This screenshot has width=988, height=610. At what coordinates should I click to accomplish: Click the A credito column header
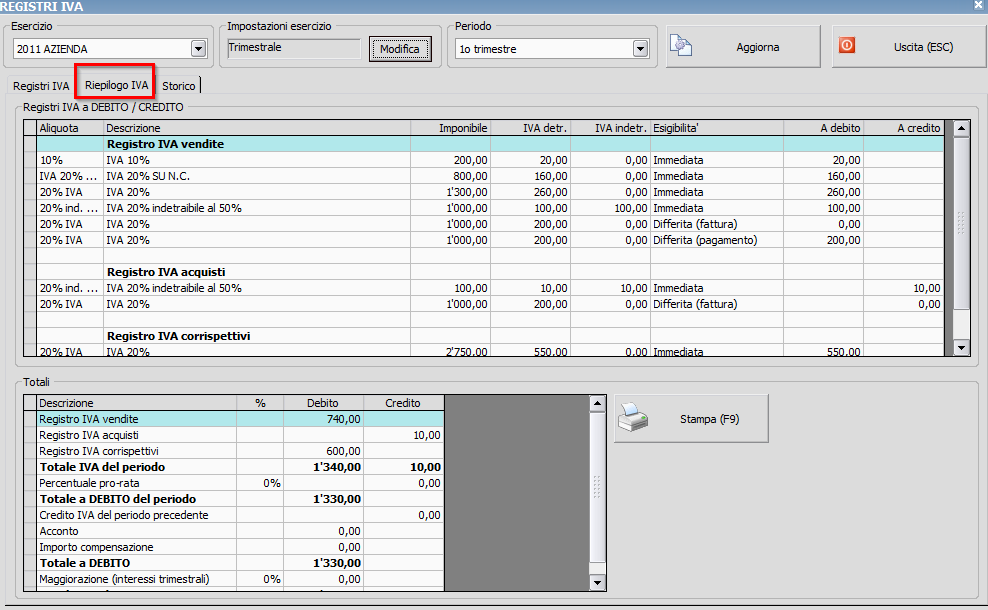[x=904, y=128]
